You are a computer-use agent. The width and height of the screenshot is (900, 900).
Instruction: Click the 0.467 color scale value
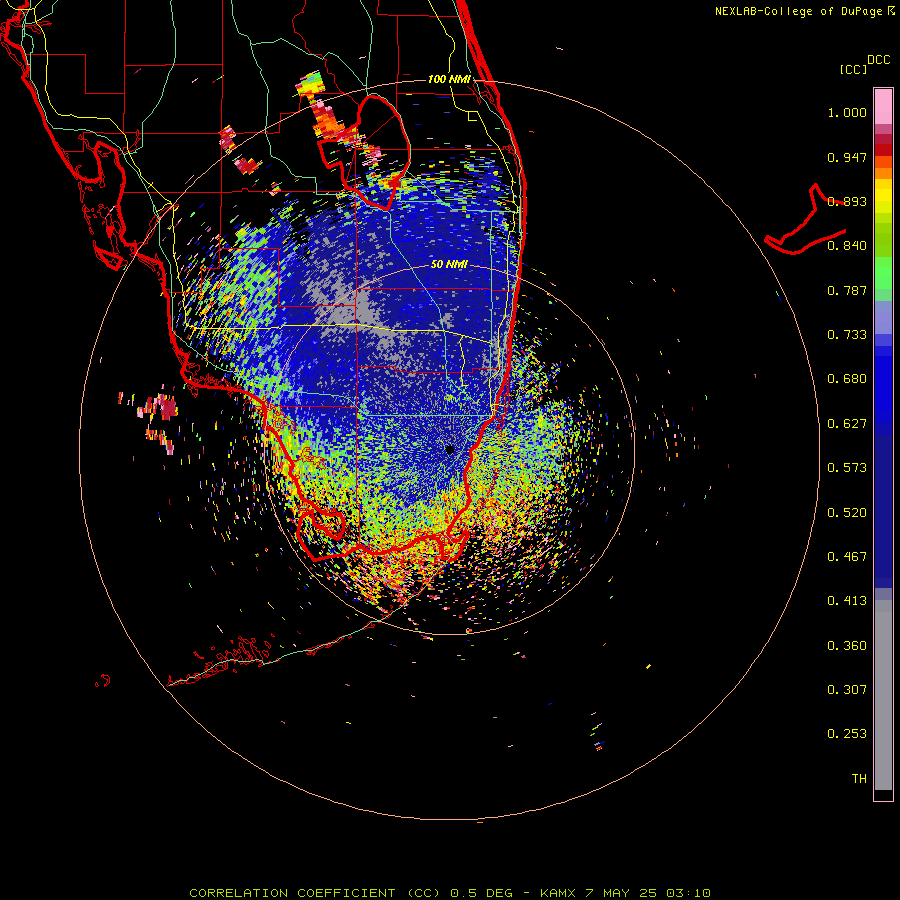pos(847,557)
